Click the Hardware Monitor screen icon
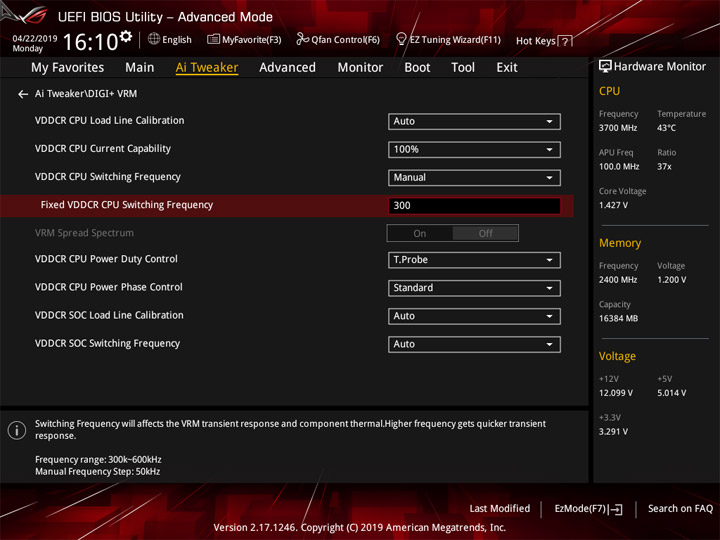This screenshot has height=540, width=720. (x=605, y=66)
